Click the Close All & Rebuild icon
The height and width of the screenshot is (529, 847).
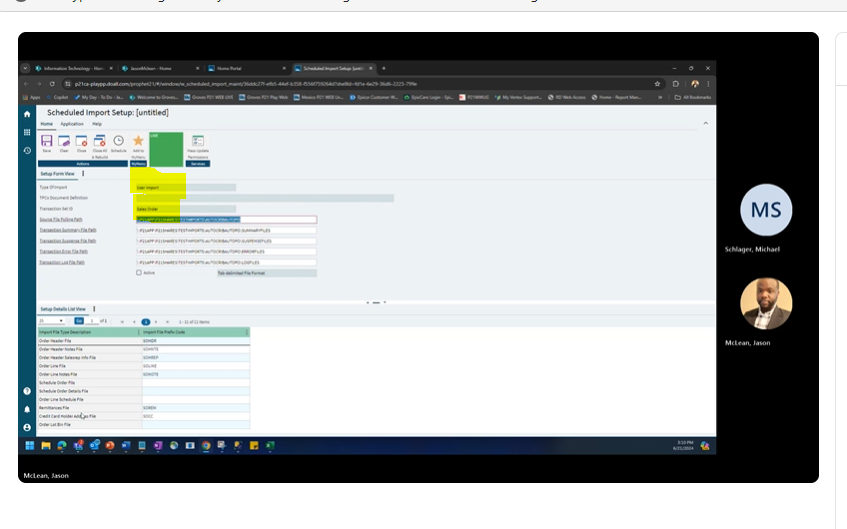pyautogui.click(x=99, y=143)
